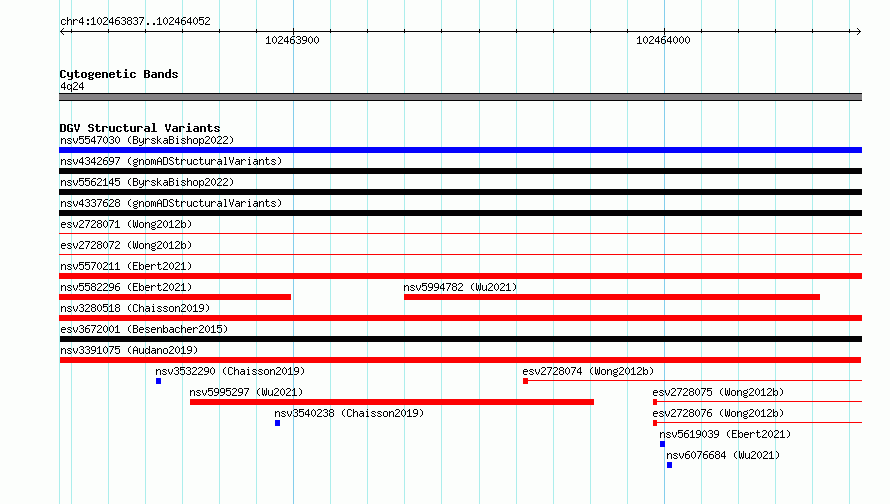Click the red nsv5994782 variant bar
Image resolution: width=890 pixels, height=504 pixels.
(612, 297)
